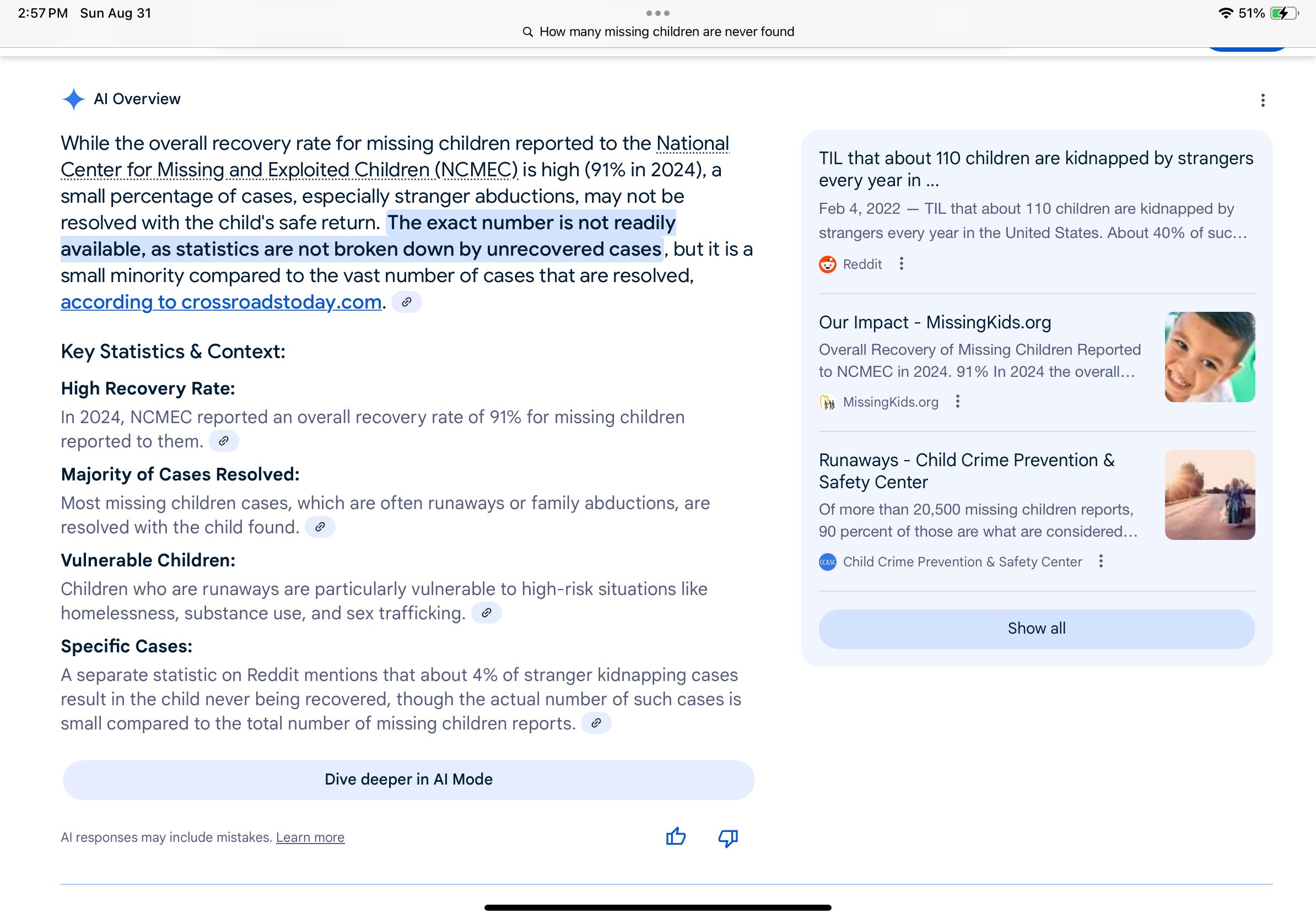The height and width of the screenshot is (919, 1316).
Task: Click the highlighted 'exact number is not readily available' text
Action: coord(368,236)
